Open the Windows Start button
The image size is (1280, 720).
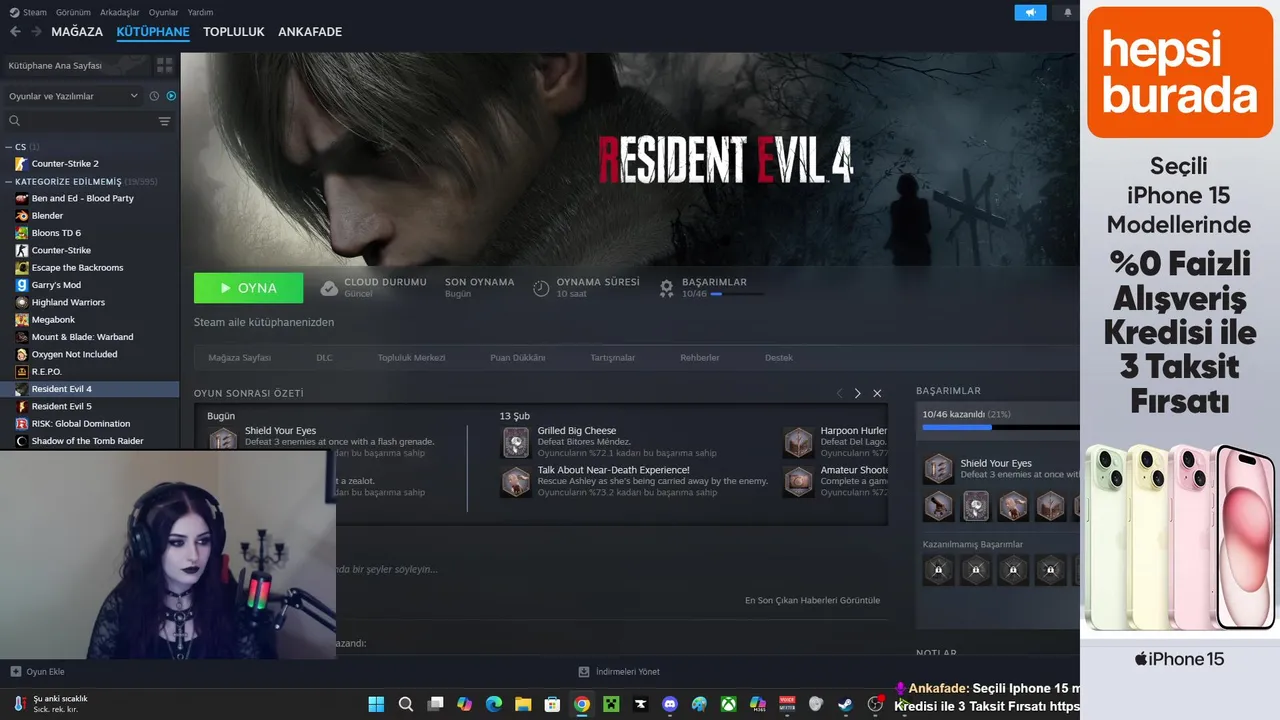(376, 704)
